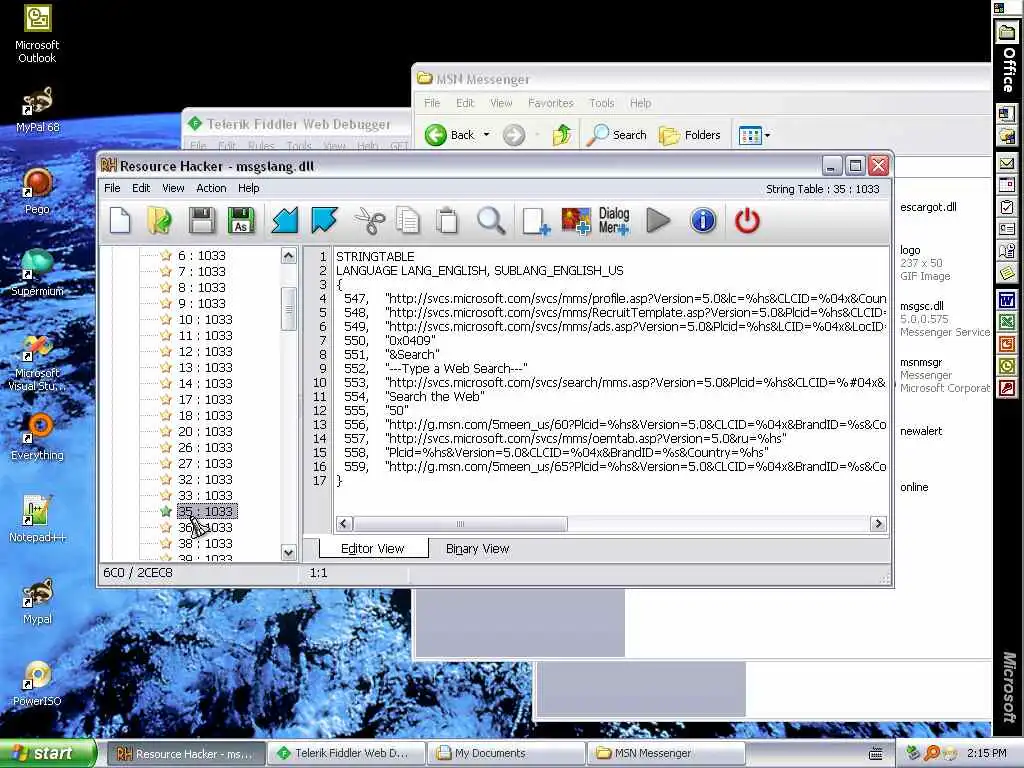Switch to MSN Messenger taskbar button
This screenshot has width=1024, height=768.
tap(666, 753)
